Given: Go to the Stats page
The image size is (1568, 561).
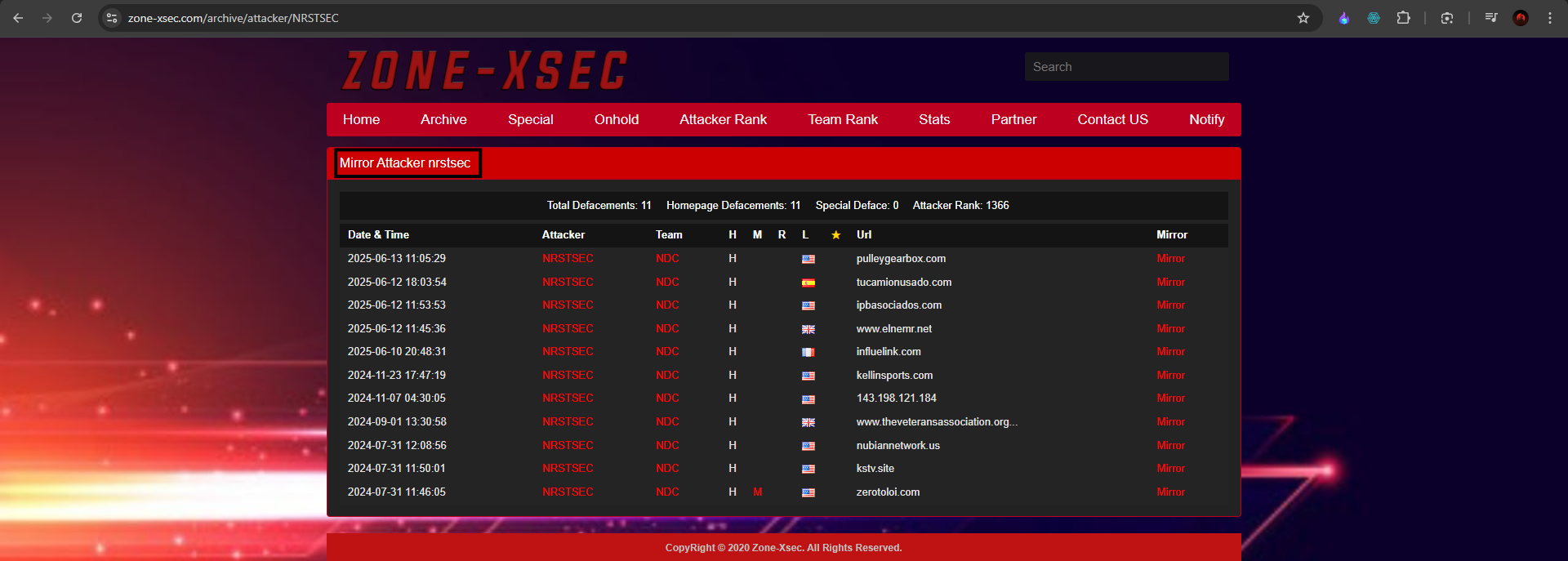Looking at the screenshot, I should (x=934, y=119).
